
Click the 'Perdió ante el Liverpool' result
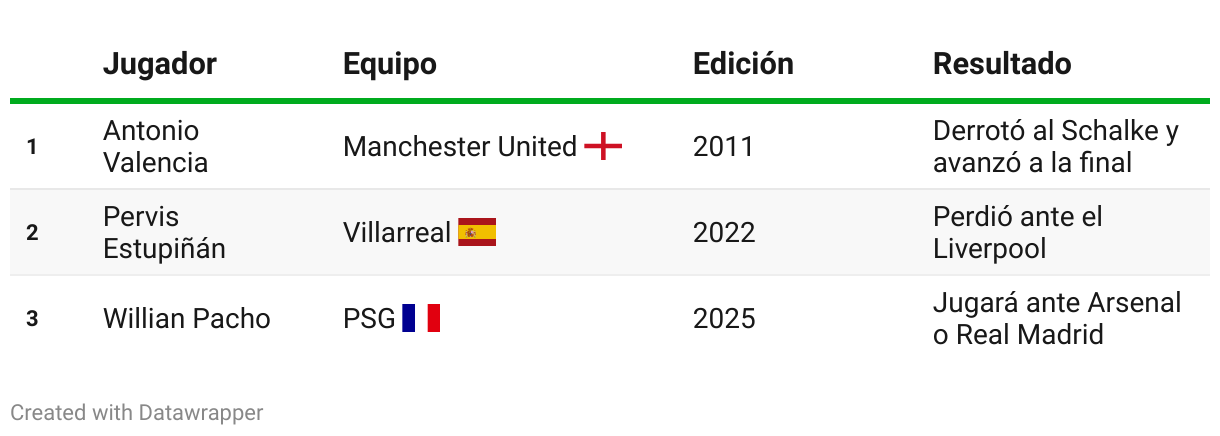click(1018, 233)
